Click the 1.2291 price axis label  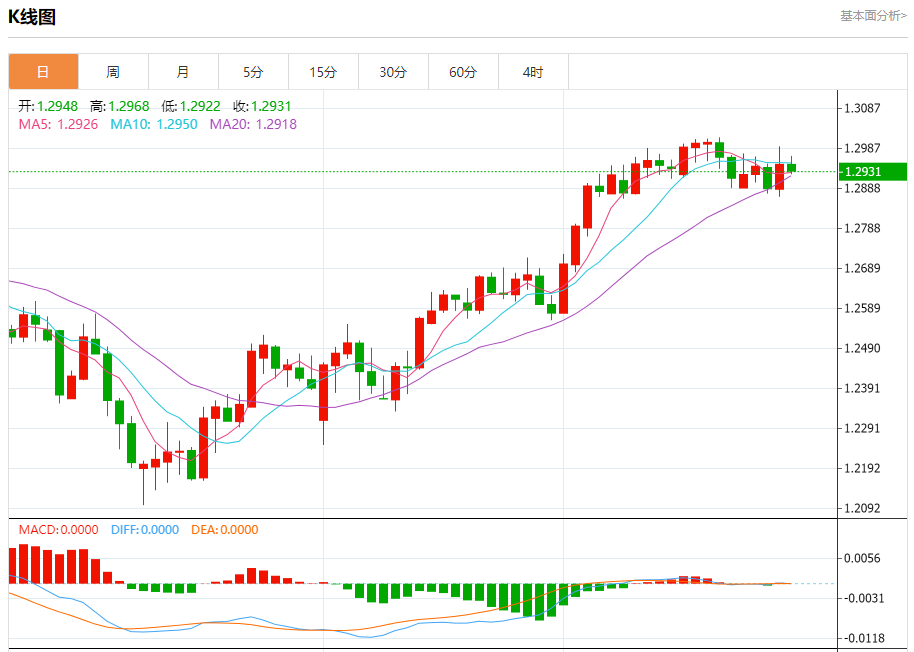[862, 428]
